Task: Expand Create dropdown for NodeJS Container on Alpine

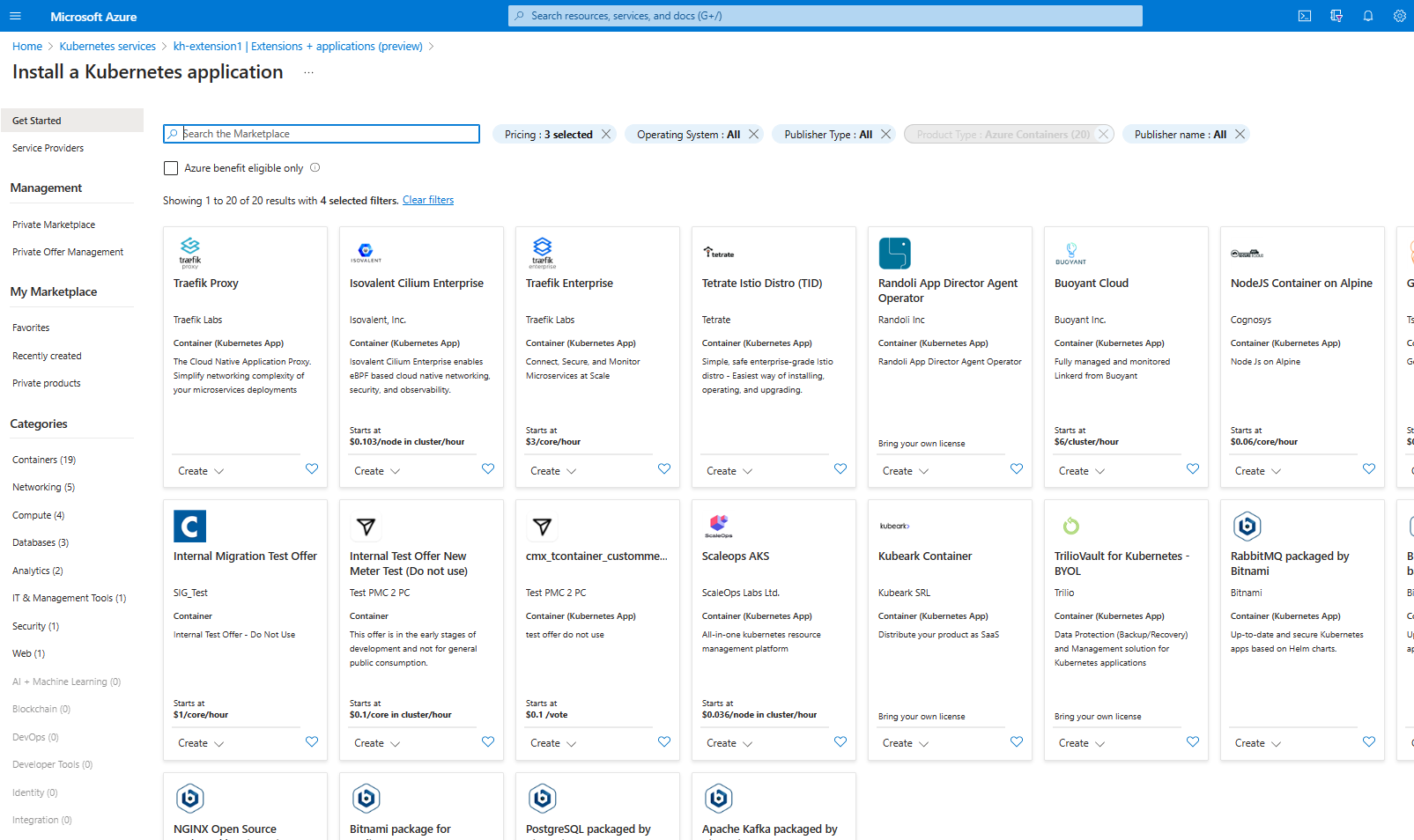Action: [x=1258, y=471]
